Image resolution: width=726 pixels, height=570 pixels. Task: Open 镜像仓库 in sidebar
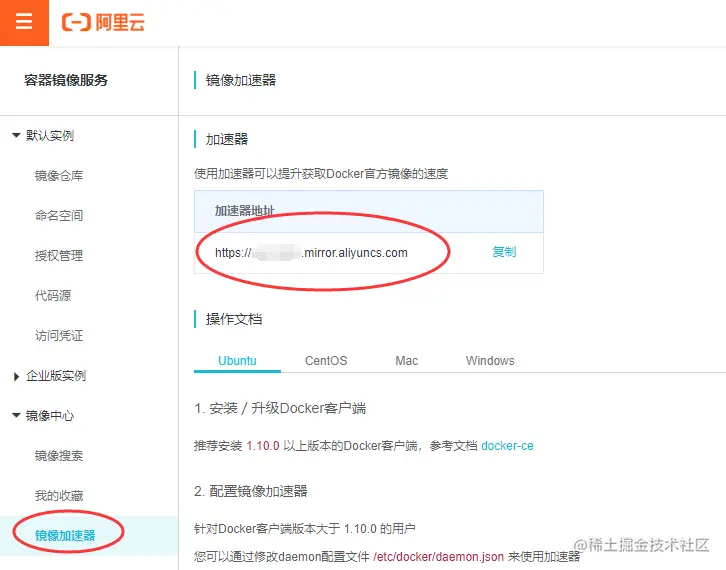(x=59, y=175)
